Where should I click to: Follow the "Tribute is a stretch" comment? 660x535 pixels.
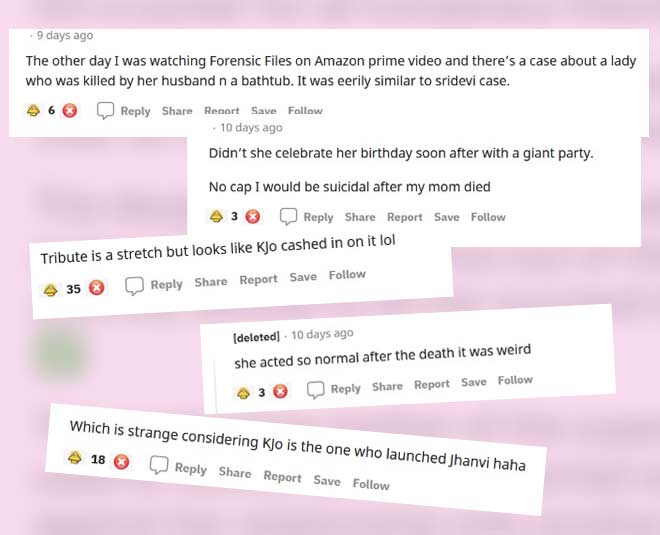click(347, 275)
